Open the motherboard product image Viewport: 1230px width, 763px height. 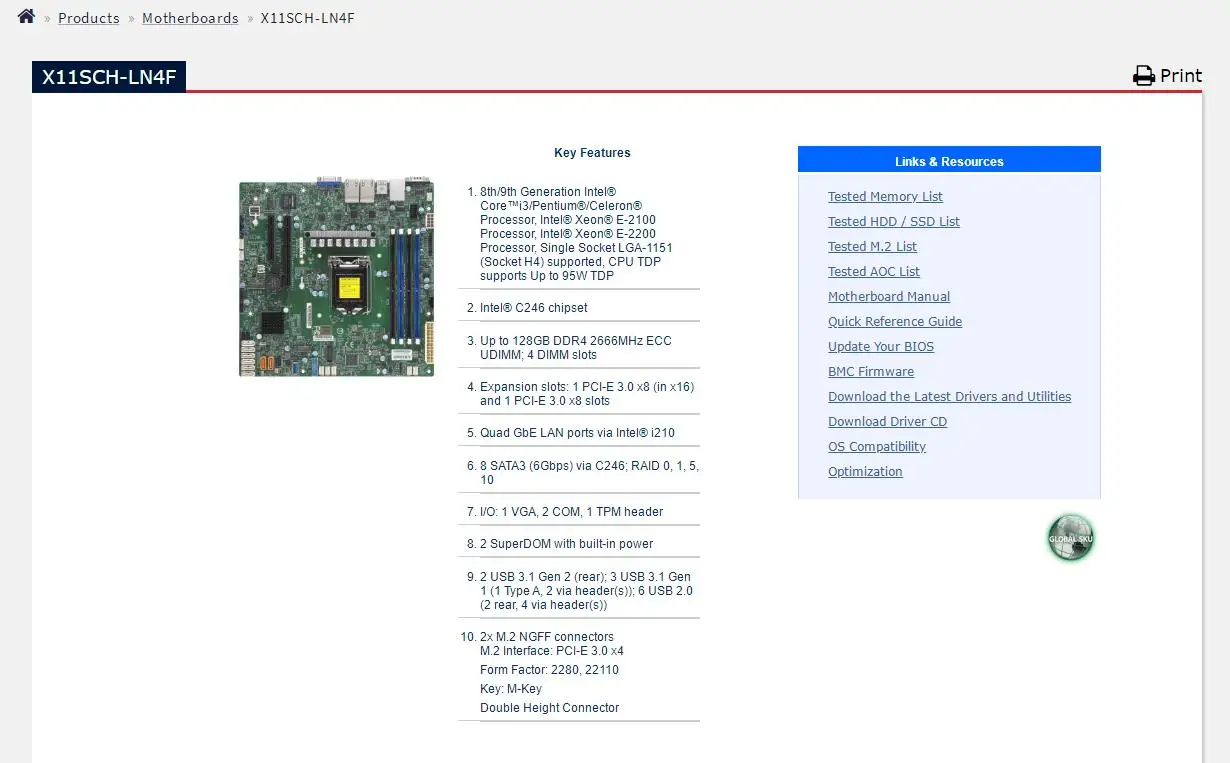coord(336,275)
